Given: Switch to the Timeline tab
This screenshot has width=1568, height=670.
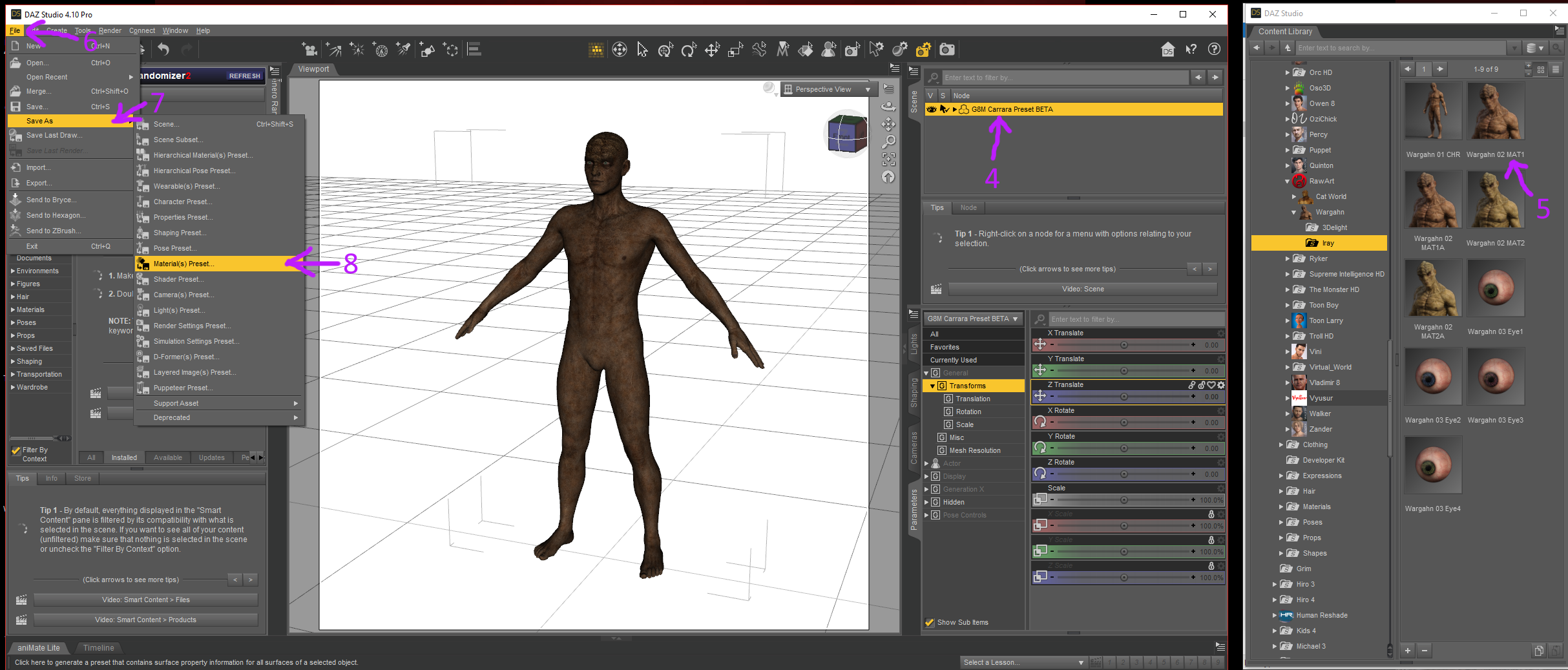Looking at the screenshot, I should [x=98, y=647].
